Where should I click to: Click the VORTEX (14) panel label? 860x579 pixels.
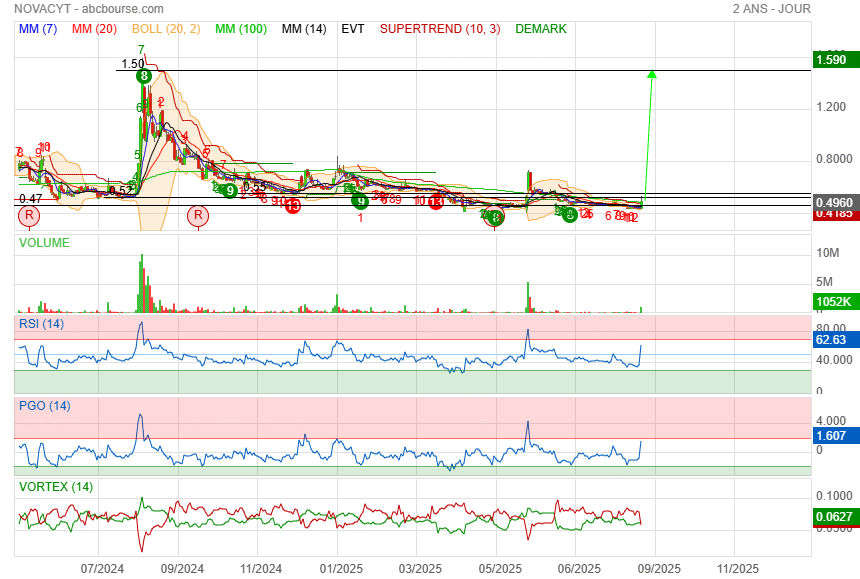coord(56,487)
